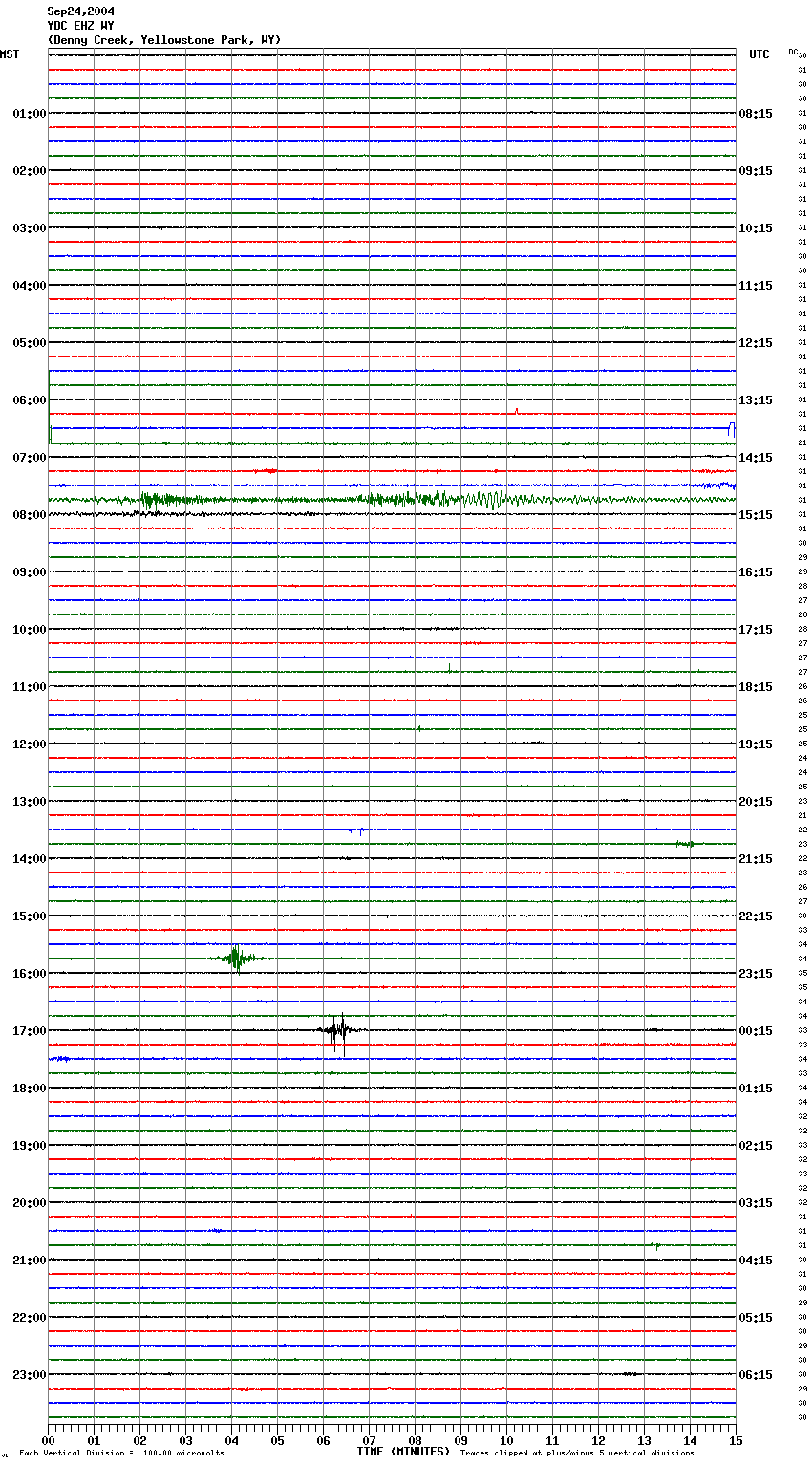Click the 17:15 UTC time label
Viewport: 812px width, 1466px height.
[x=756, y=630]
